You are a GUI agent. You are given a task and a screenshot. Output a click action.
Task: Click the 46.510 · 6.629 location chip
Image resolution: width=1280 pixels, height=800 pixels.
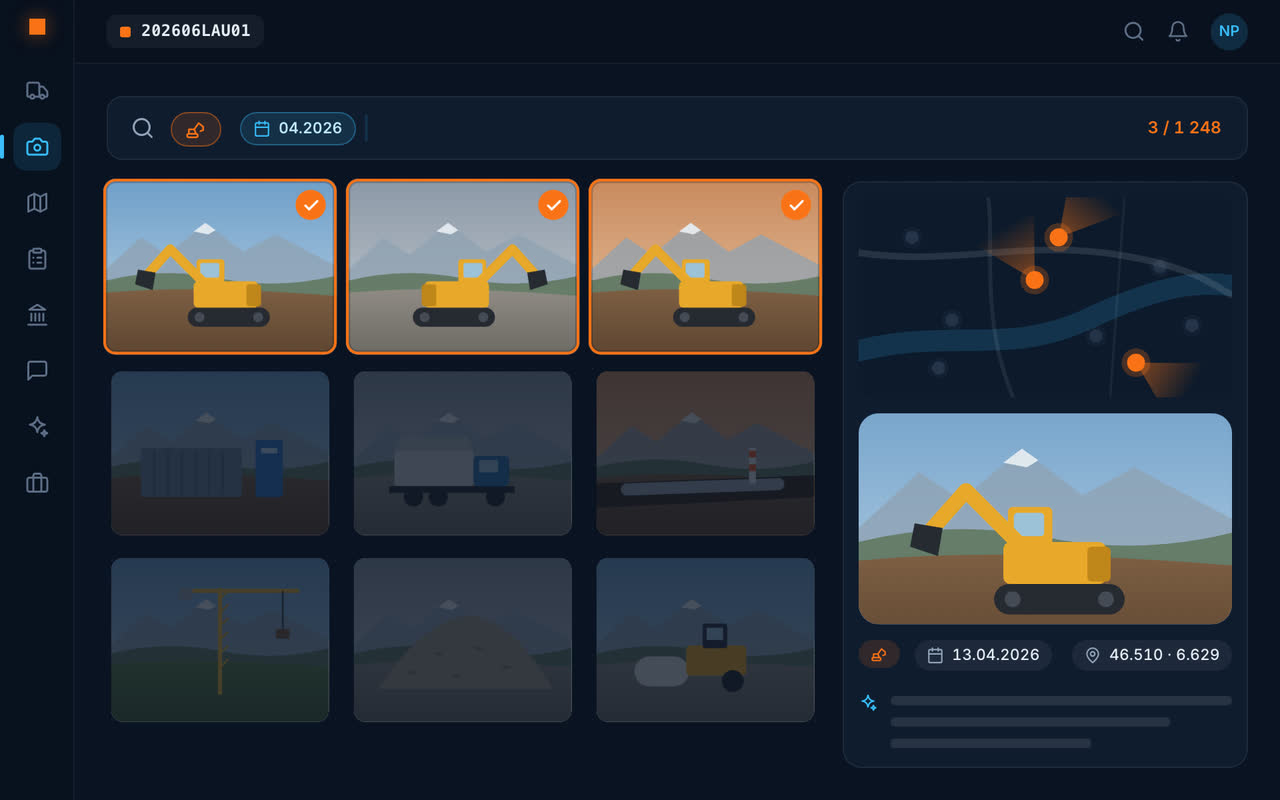click(x=1152, y=655)
